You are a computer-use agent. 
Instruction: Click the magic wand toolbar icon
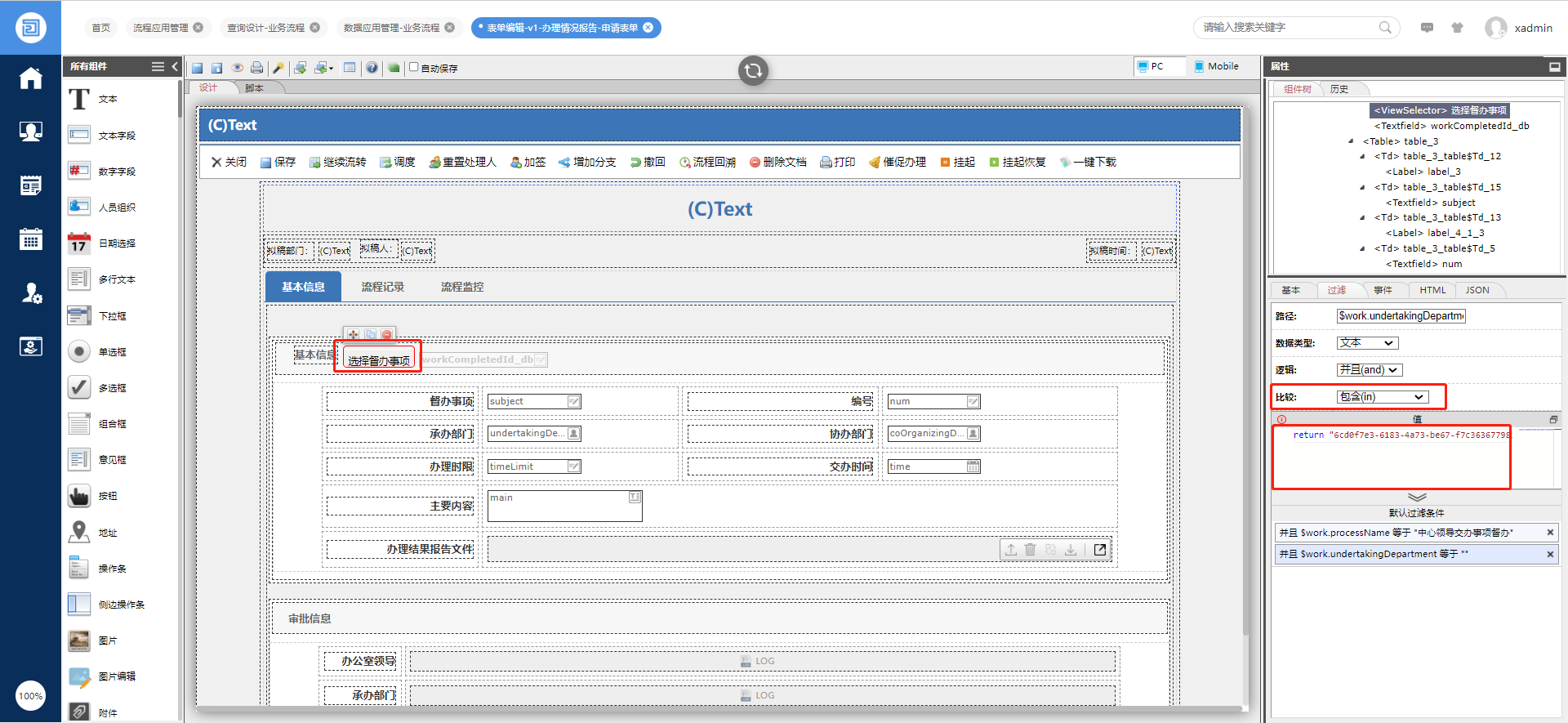pos(278,68)
